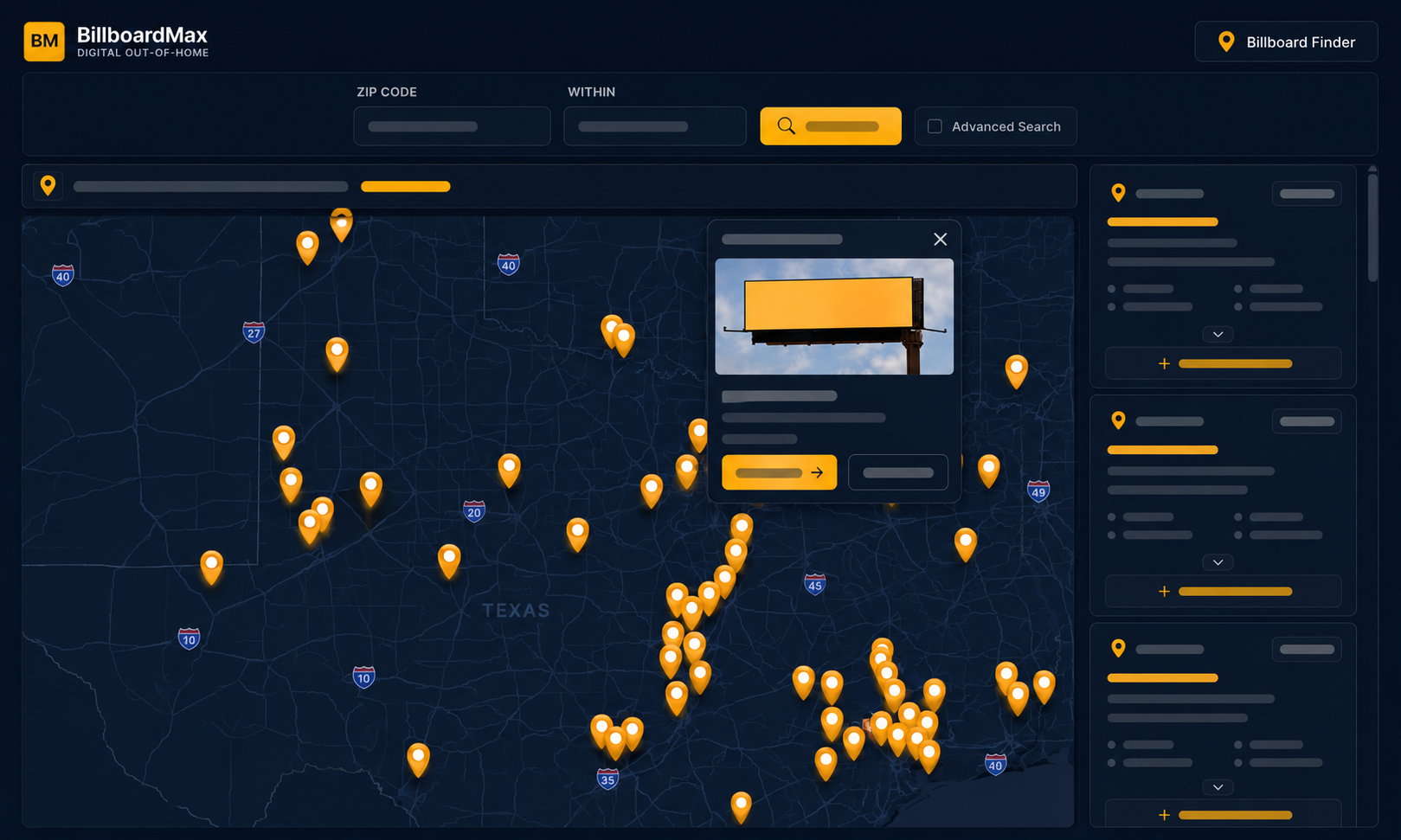The height and width of the screenshot is (840, 1401).
Task: Click the Interstate 27 shield on the map
Action: 254,332
